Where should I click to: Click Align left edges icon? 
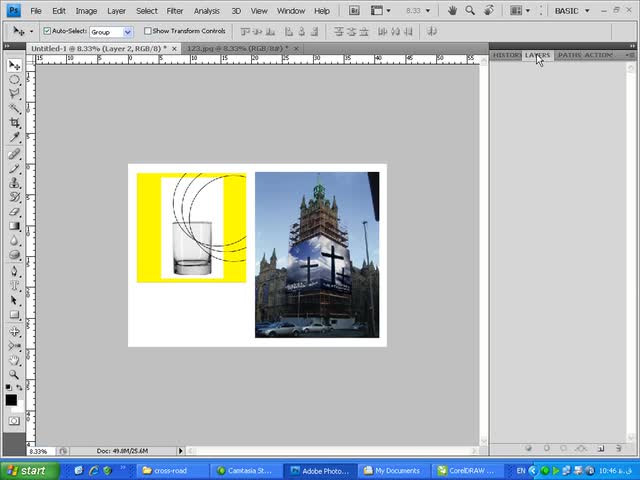pyautogui.click(x=289, y=31)
